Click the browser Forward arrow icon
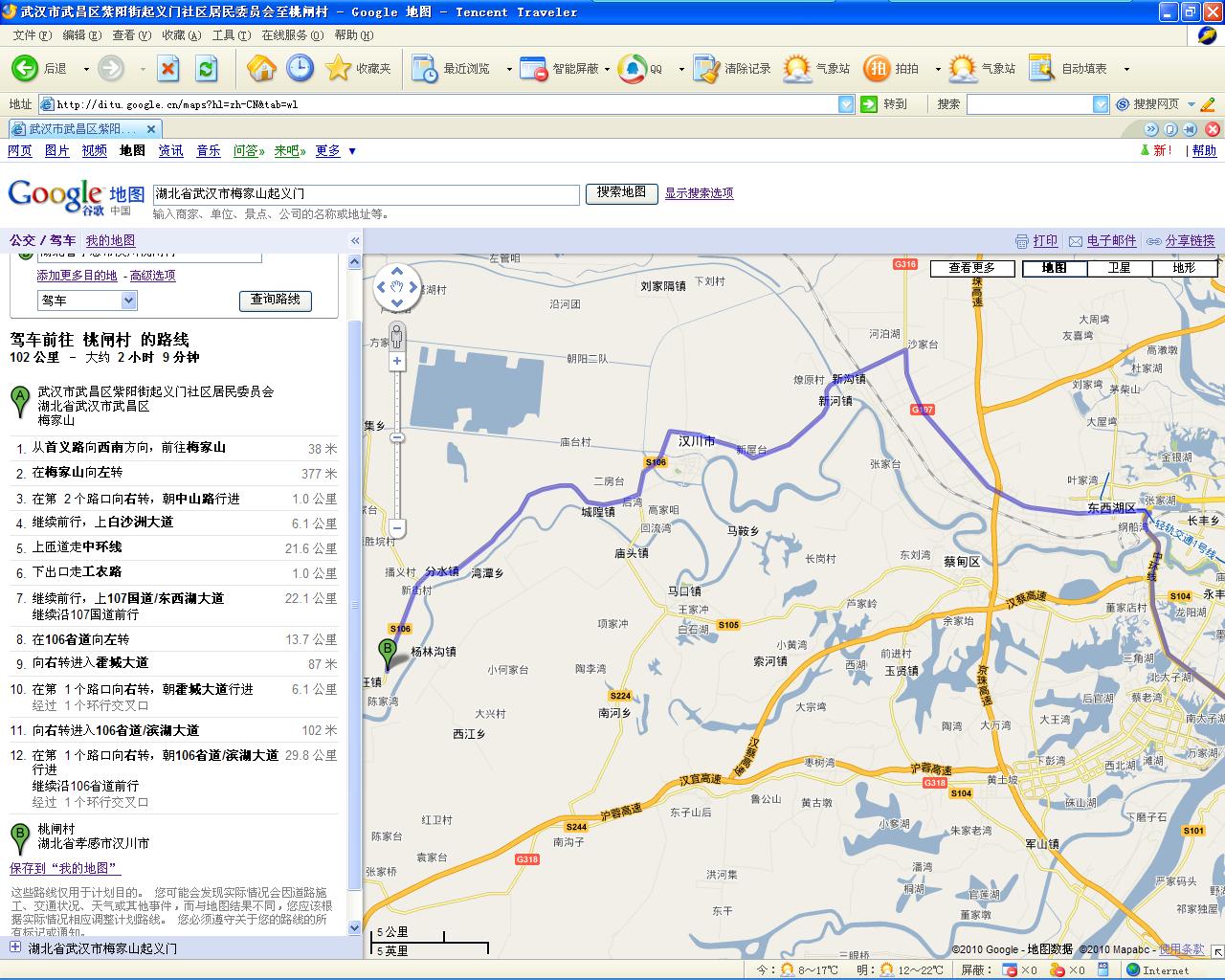This screenshot has height=980, width=1225. (x=111, y=68)
